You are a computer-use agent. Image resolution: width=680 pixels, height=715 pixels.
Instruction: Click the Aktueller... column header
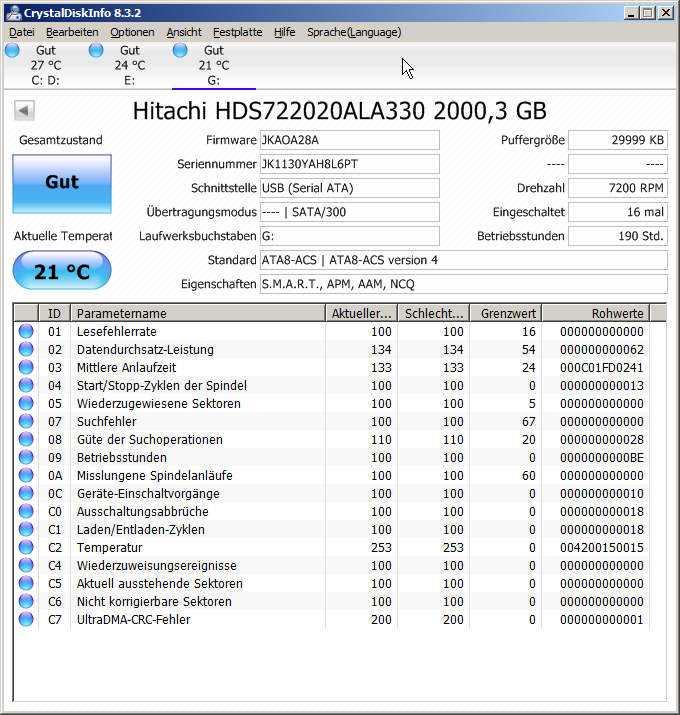[362, 313]
